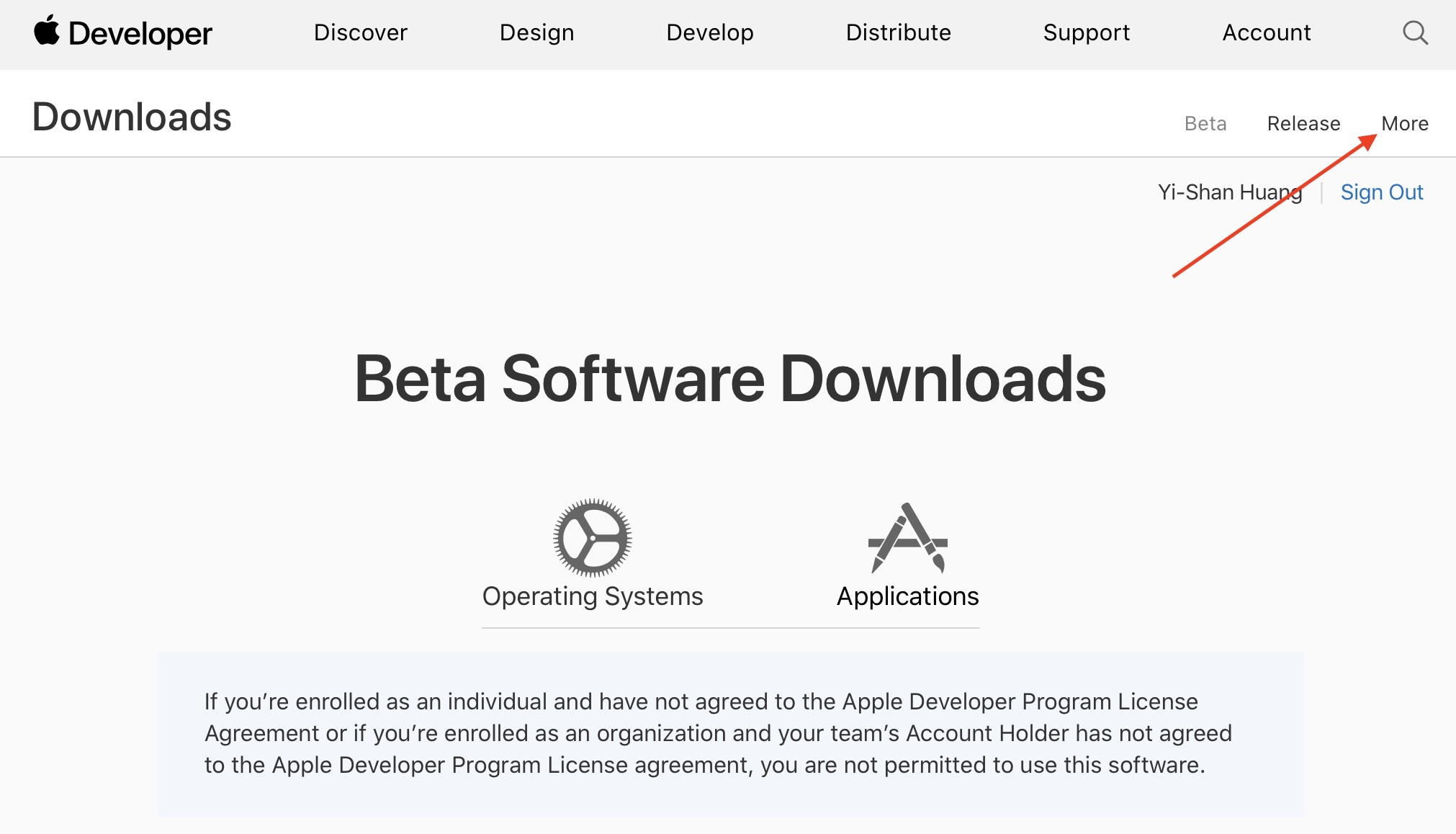The width and height of the screenshot is (1456, 834).
Task: Click the Yi-Shan Huang account name
Action: (1229, 192)
